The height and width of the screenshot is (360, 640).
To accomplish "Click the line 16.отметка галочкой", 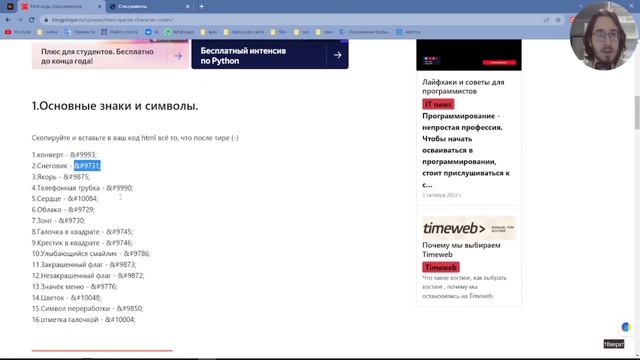I will pyautogui.click(x=84, y=319).
